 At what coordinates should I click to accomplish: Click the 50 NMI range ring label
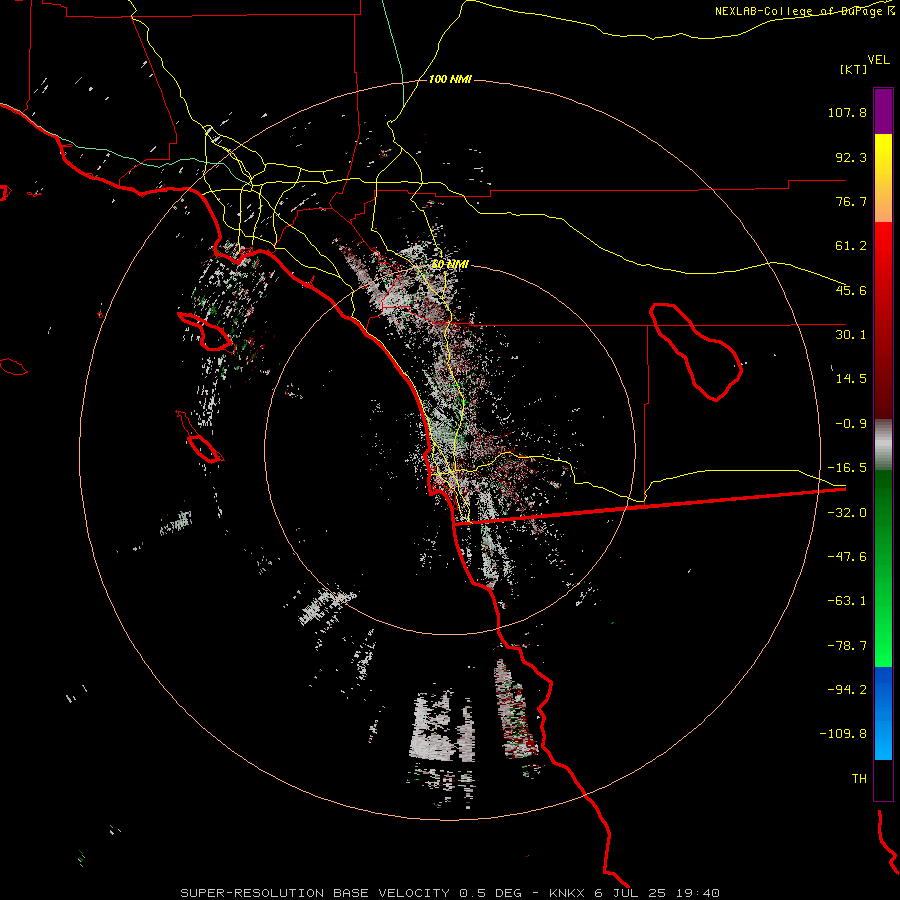[x=450, y=265]
